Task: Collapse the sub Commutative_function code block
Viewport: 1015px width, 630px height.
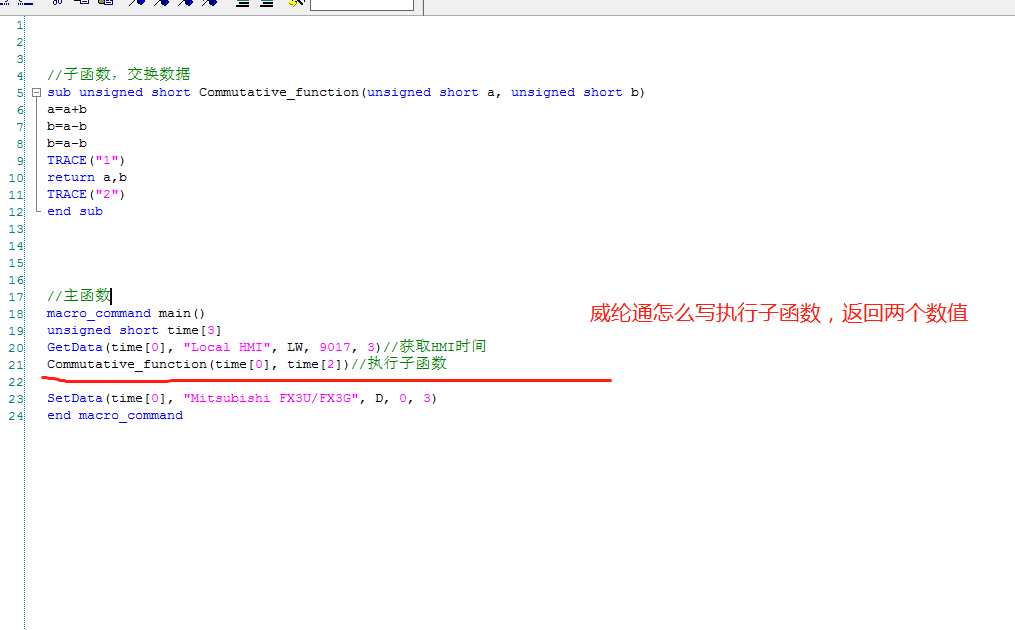Action: click(38, 92)
